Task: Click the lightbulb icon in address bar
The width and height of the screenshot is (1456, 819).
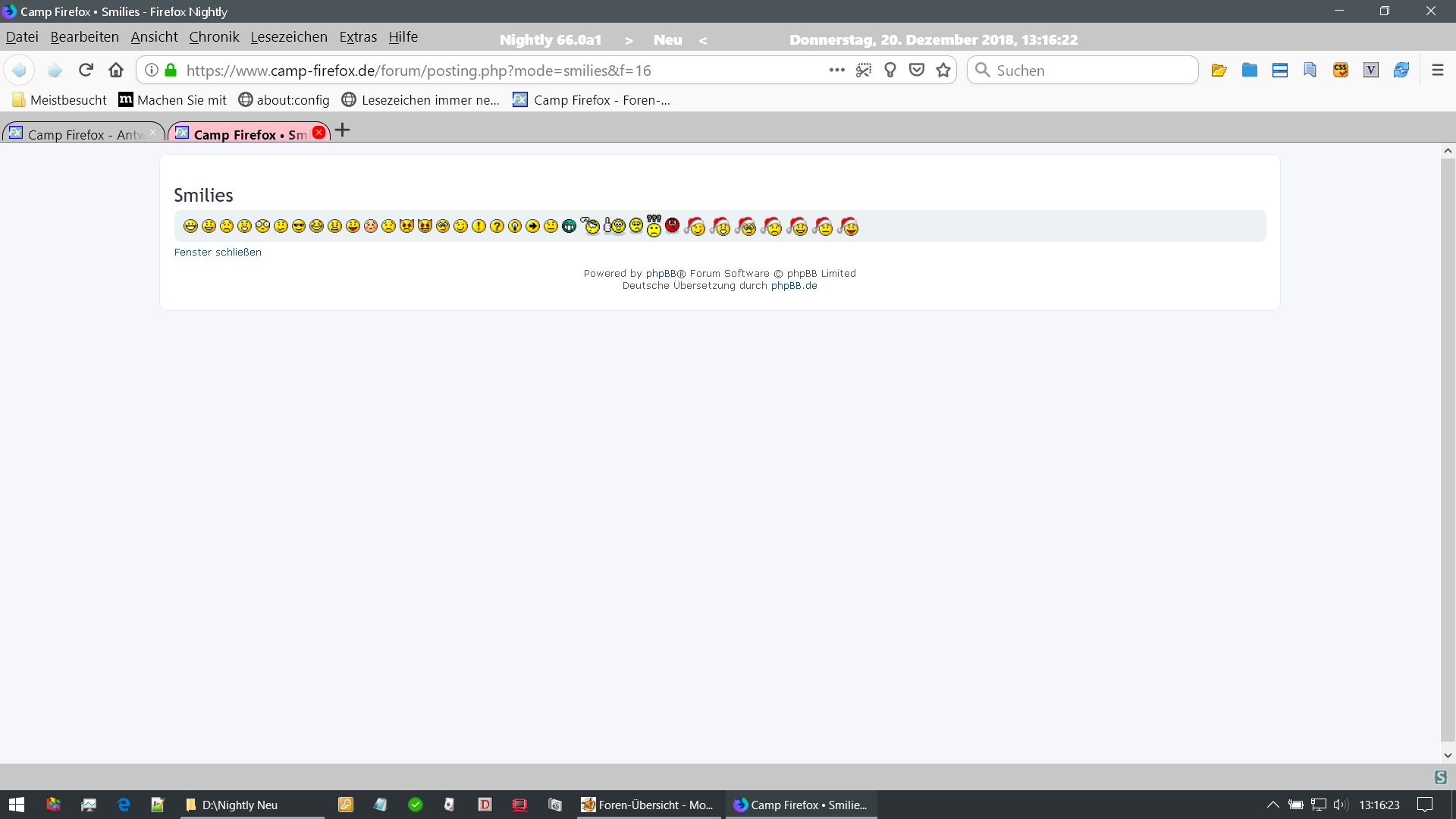Action: (890, 70)
